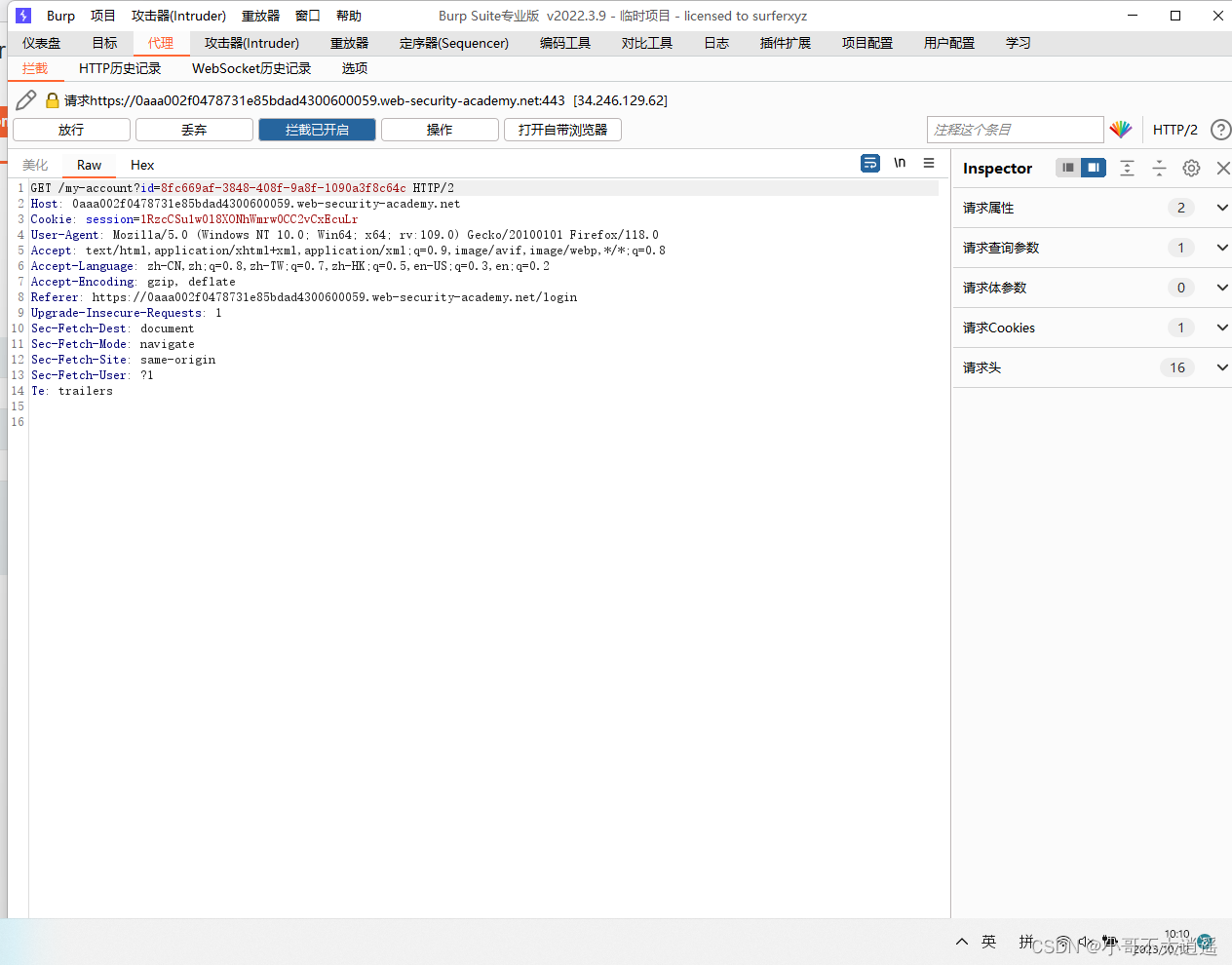Open the help question mark icon
Screen dimensions: 1232x965
(x=1220, y=130)
